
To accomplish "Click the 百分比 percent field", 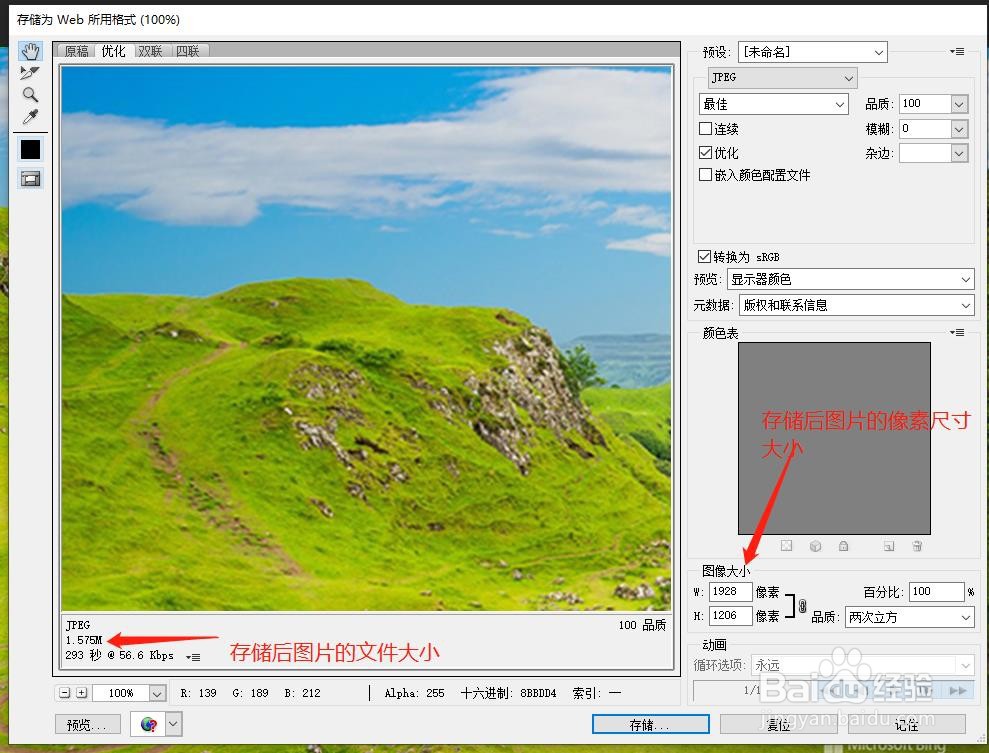I will (936, 592).
